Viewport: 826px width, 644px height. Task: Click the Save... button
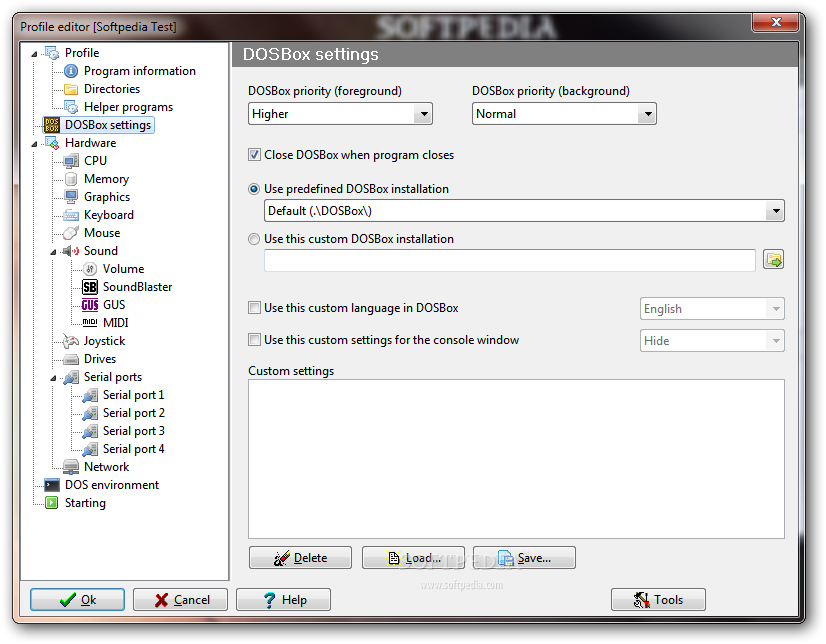click(x=524, y=558)
